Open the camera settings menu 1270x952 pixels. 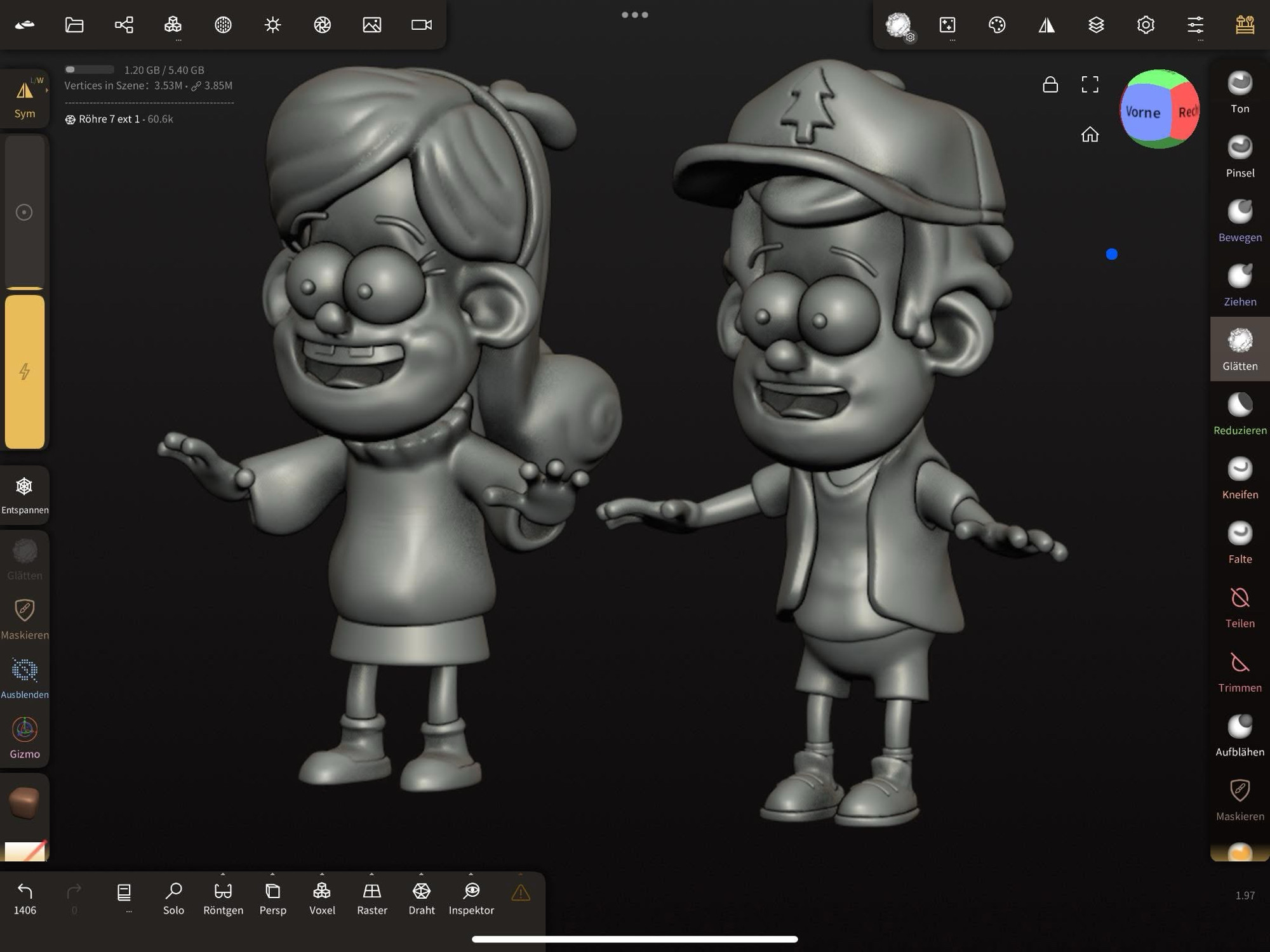421,25
